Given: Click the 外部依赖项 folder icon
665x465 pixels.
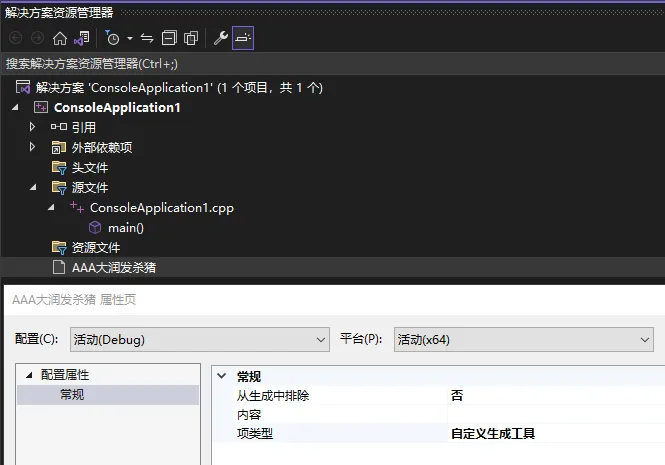Looking at the screenshot, I should (59, 147).
